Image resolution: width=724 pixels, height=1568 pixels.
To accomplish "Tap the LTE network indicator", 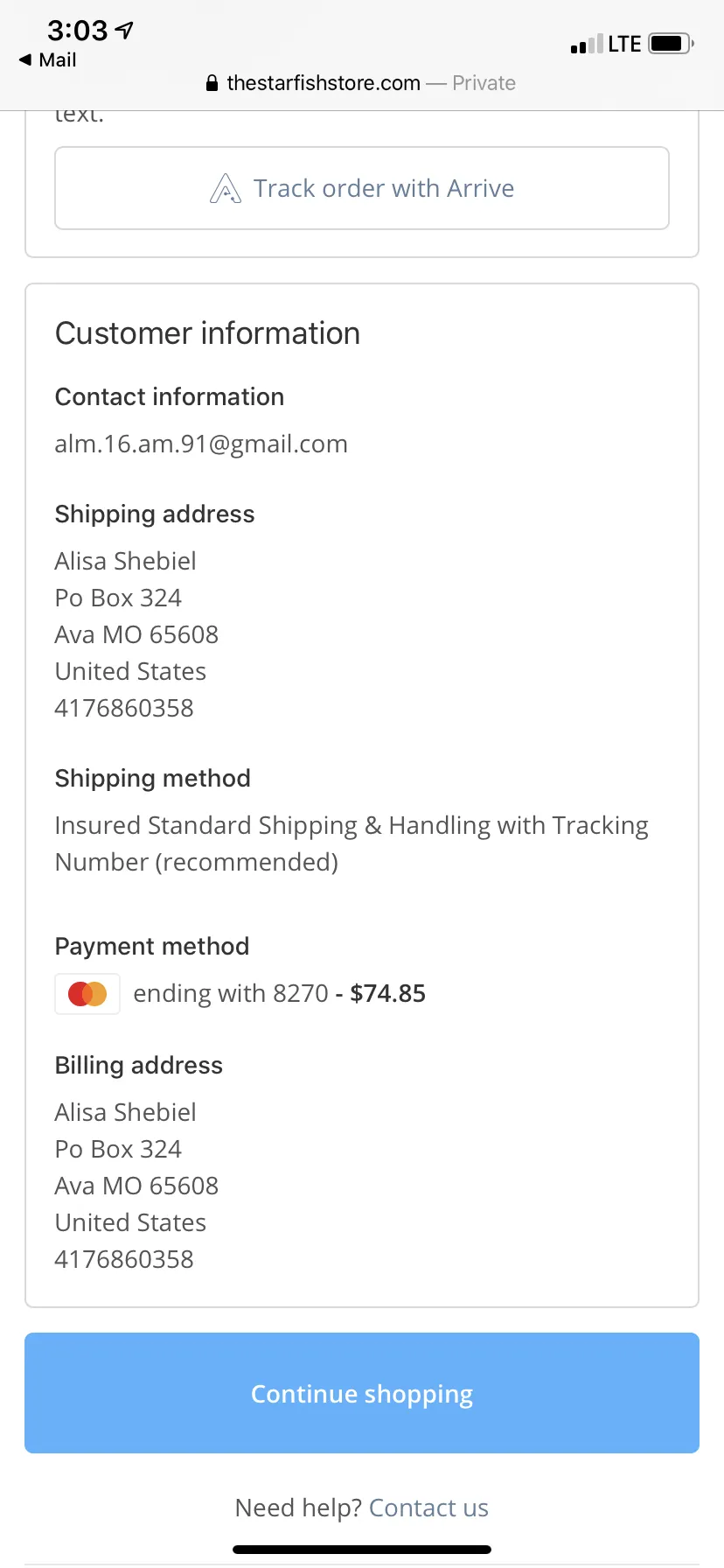I will click(624, 44).
